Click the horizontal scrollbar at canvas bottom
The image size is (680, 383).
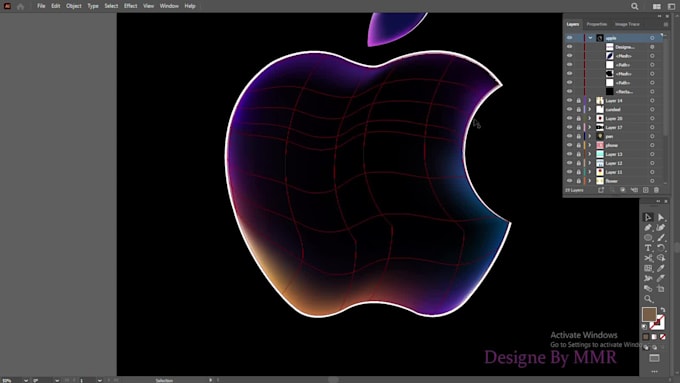click(x=333, y=380)
